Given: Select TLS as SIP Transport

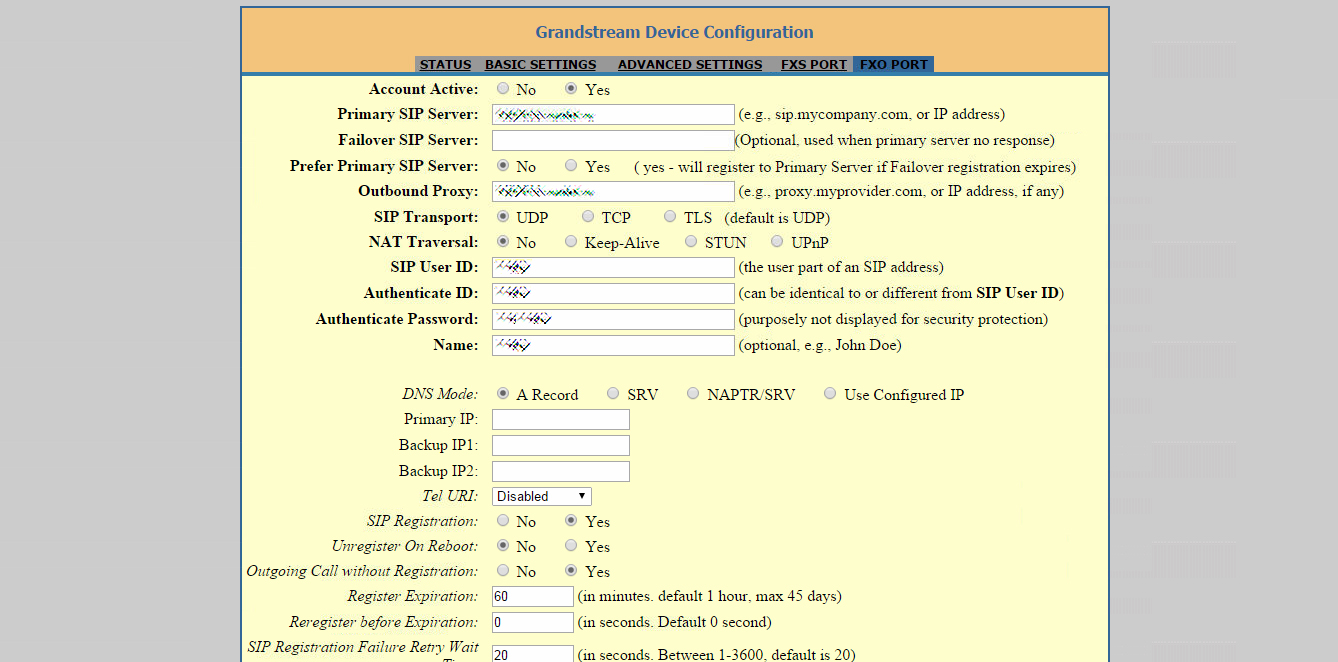Looking at the screenshot, I should pos(670,217).
